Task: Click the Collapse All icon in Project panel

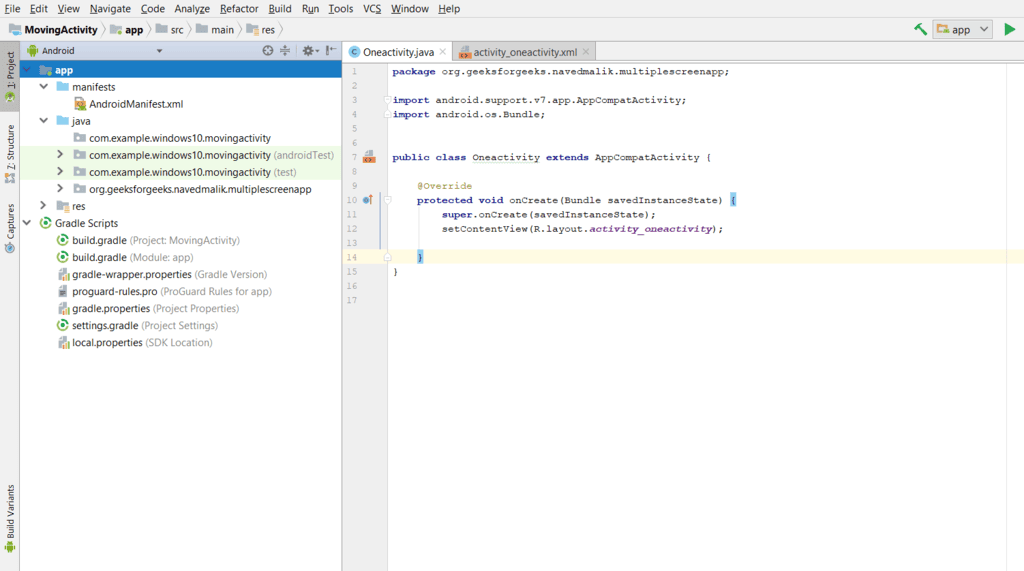Action: click(285, 50)
